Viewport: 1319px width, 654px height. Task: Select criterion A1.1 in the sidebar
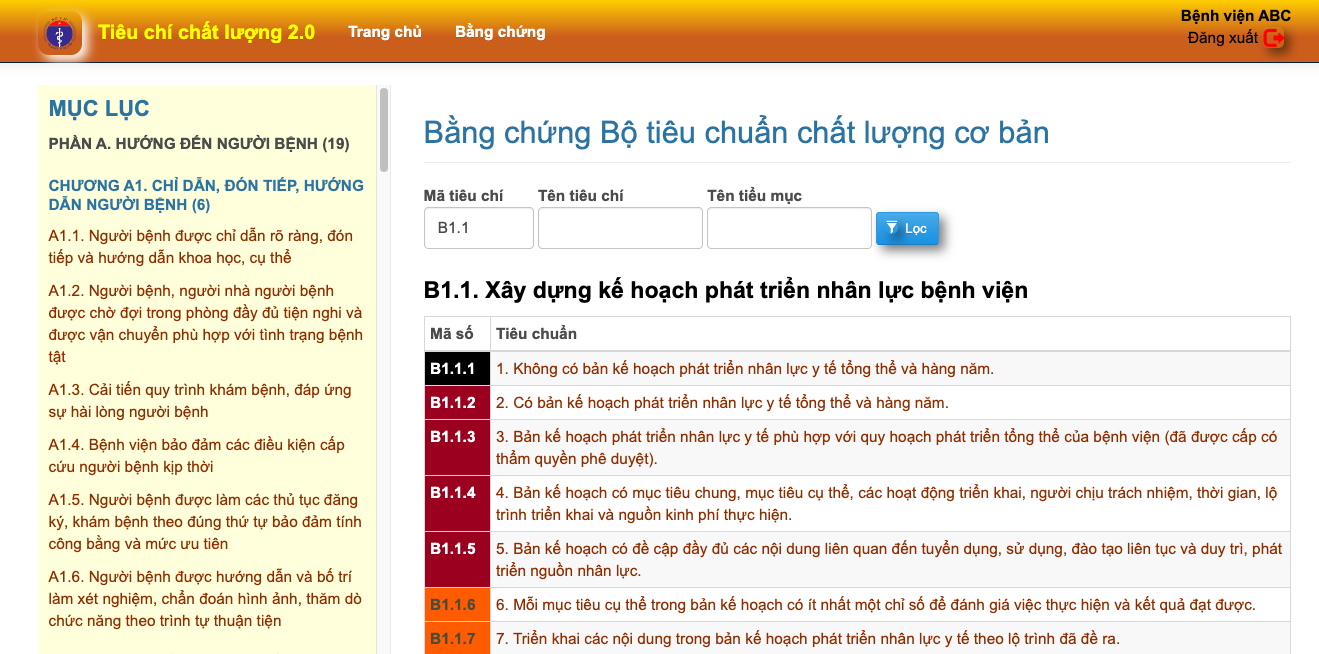tap(200, 247)
